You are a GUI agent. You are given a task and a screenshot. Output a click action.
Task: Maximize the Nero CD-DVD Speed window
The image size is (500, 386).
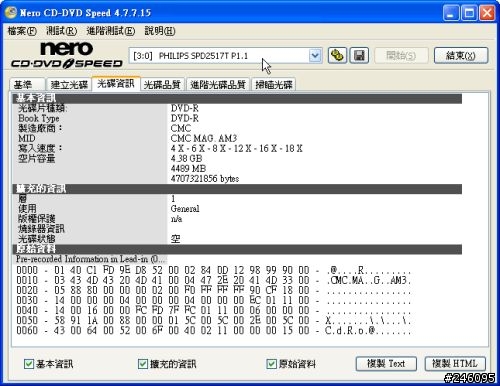tap(469, 13)
